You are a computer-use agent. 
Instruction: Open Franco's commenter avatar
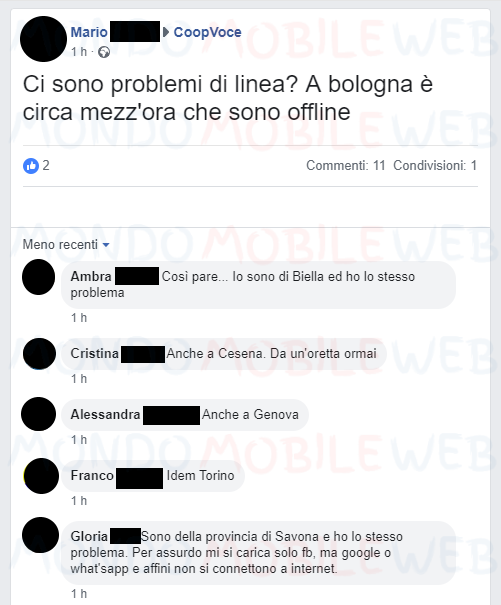41,476
